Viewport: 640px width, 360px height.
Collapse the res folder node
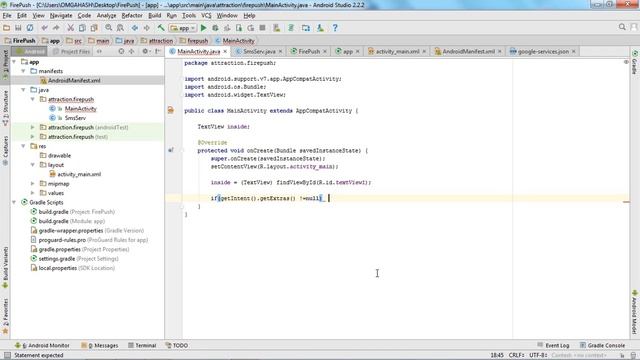[23, 146]
